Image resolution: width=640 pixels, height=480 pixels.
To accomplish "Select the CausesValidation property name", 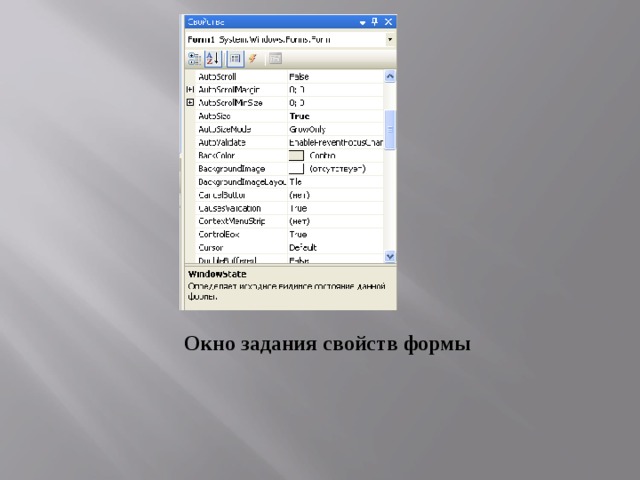I will pyautogui.click(x=229, y=208).
